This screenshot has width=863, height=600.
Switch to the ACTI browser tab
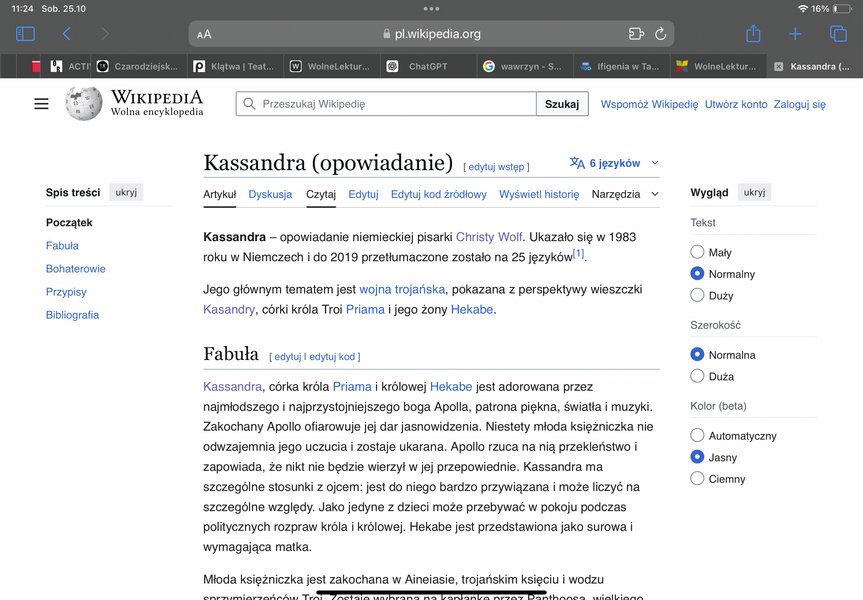pos(70,67)
